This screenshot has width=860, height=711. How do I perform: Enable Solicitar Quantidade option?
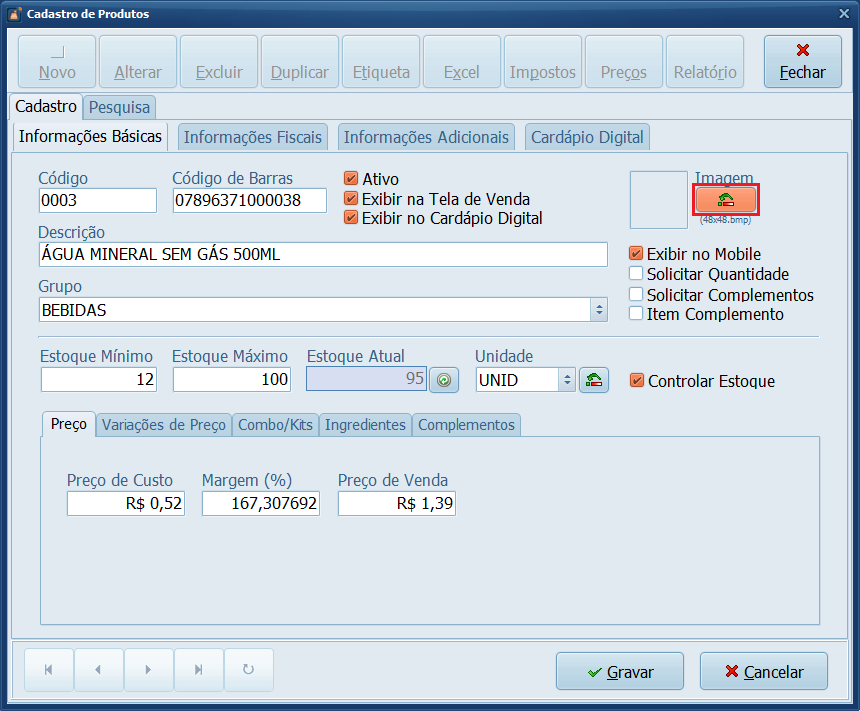pyautogui.click(x=636, y=274)
